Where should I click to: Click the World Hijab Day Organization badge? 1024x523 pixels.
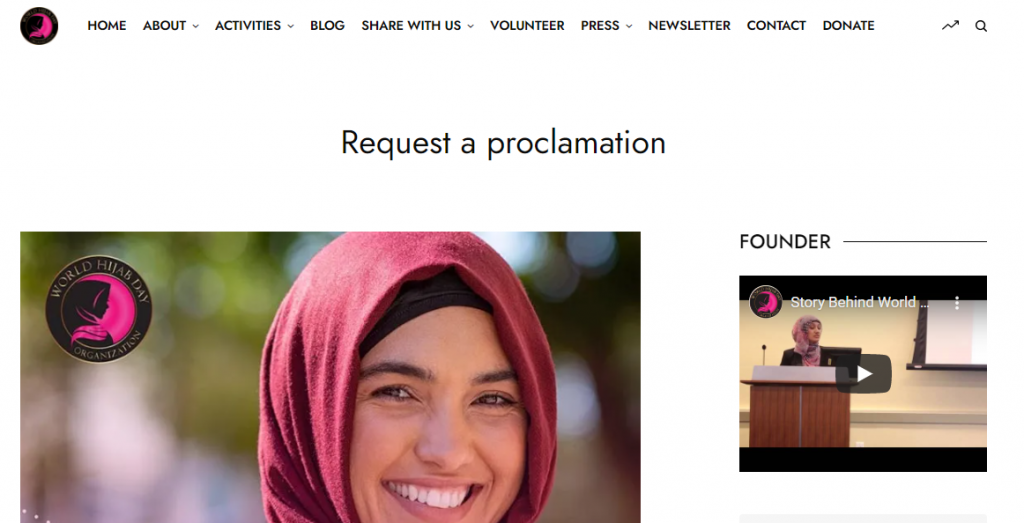[x=99, y=309]
